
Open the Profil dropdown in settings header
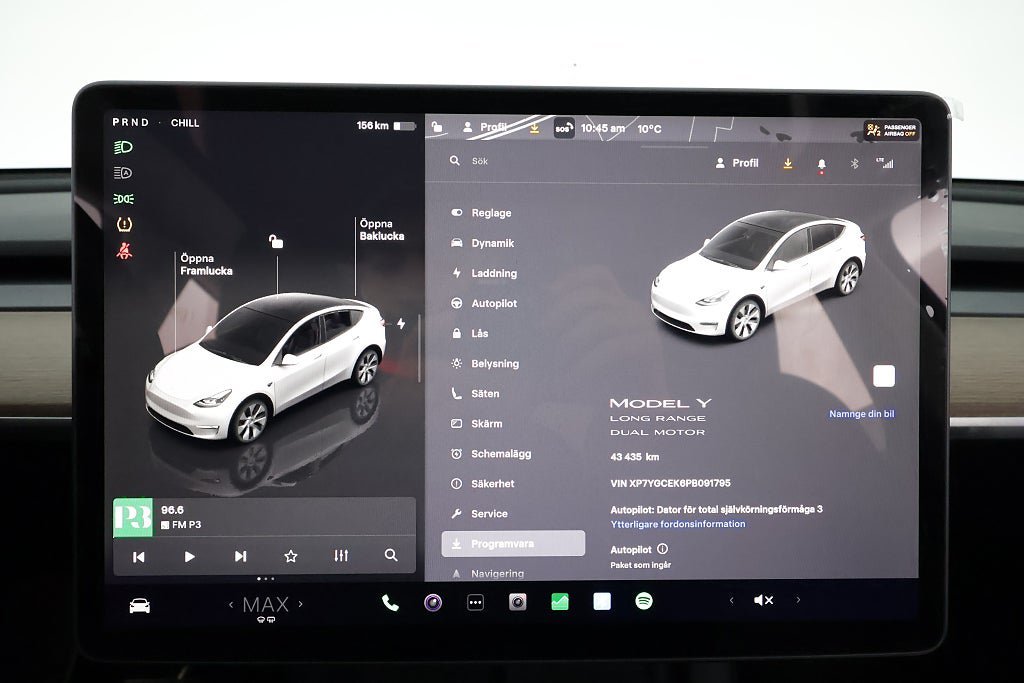pyautogui.click(x=737, y=163)
